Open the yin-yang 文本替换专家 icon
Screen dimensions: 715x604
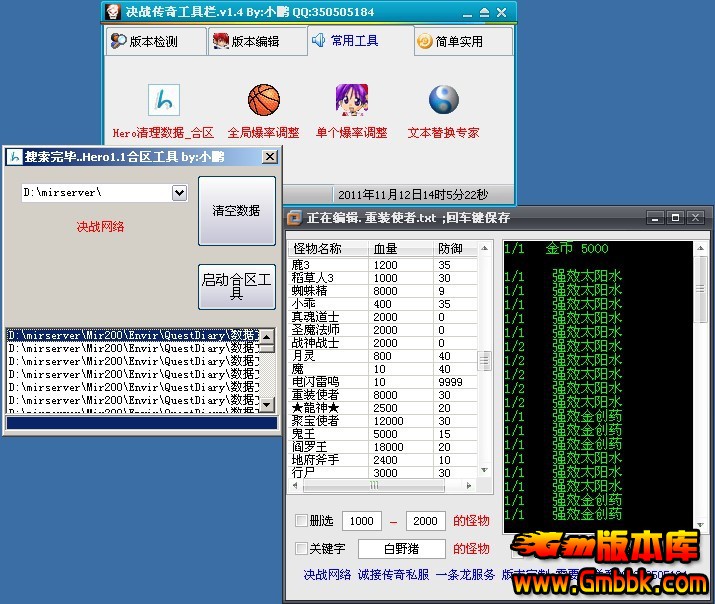tap(443, 101)
